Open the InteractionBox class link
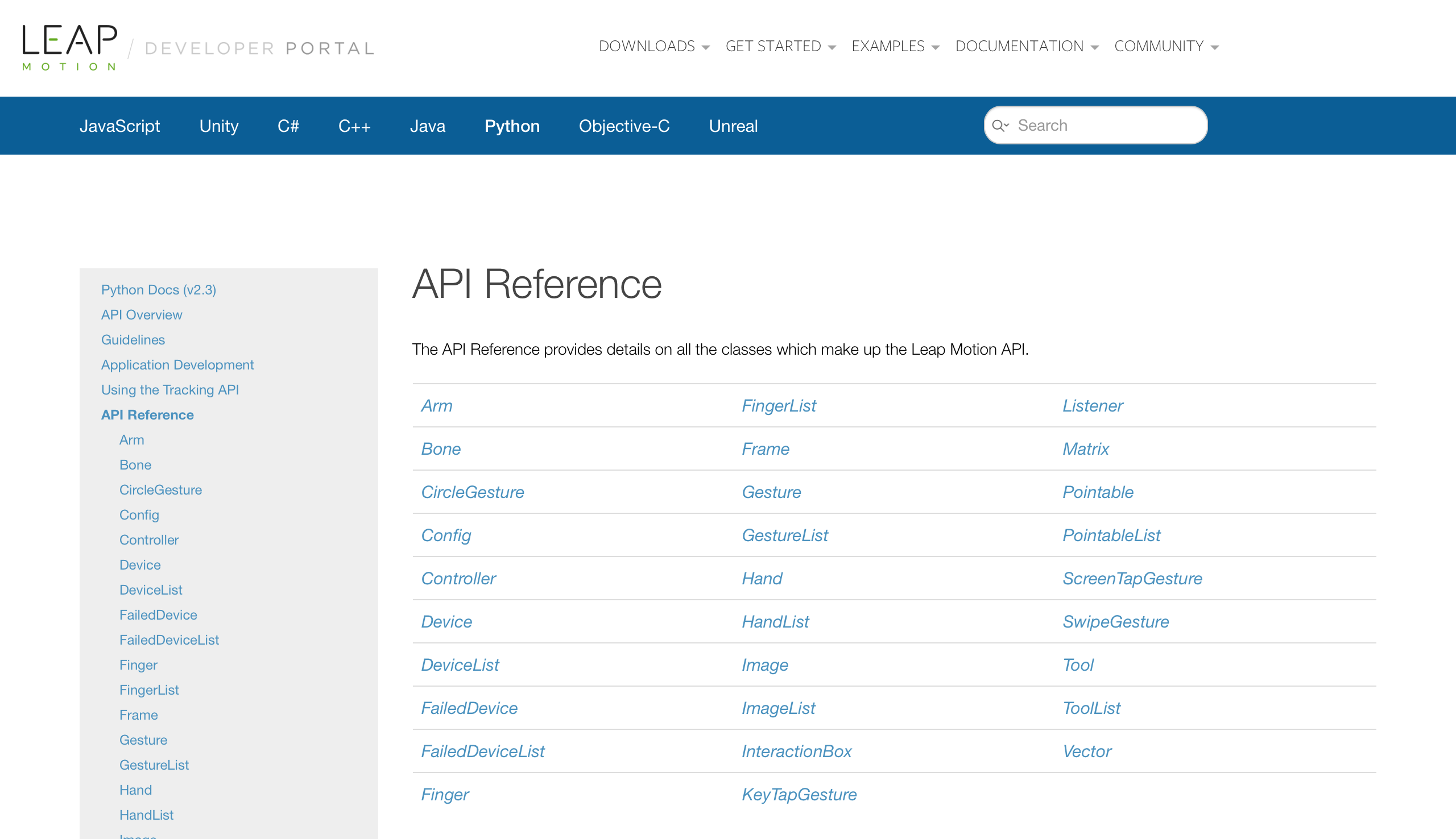 [x=796, y=751]
